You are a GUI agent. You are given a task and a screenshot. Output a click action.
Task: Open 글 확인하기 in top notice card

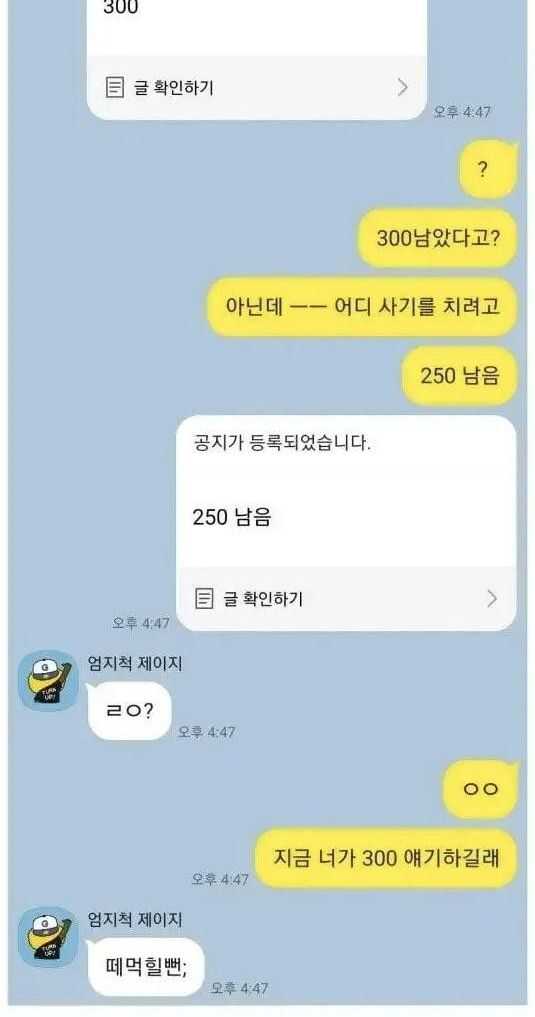(x=173, y=88)
